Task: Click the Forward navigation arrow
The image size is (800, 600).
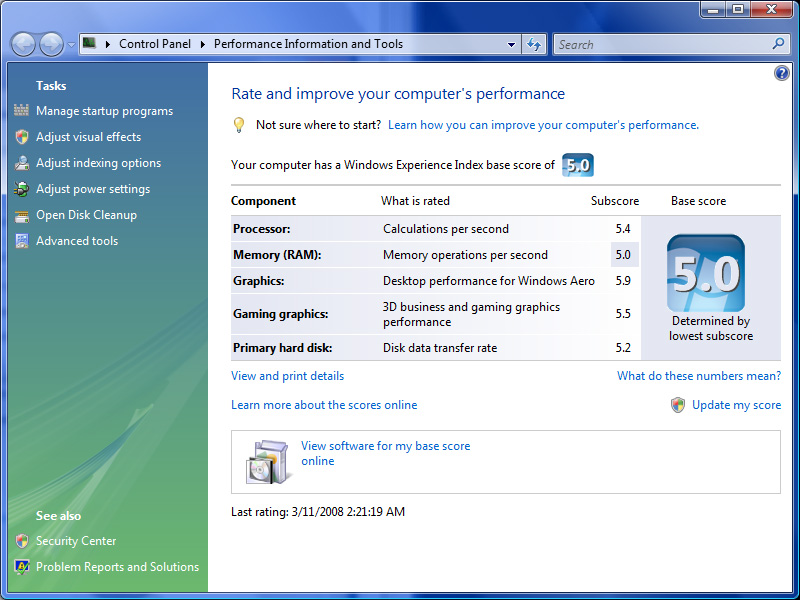Action: (x=52, y=44)
